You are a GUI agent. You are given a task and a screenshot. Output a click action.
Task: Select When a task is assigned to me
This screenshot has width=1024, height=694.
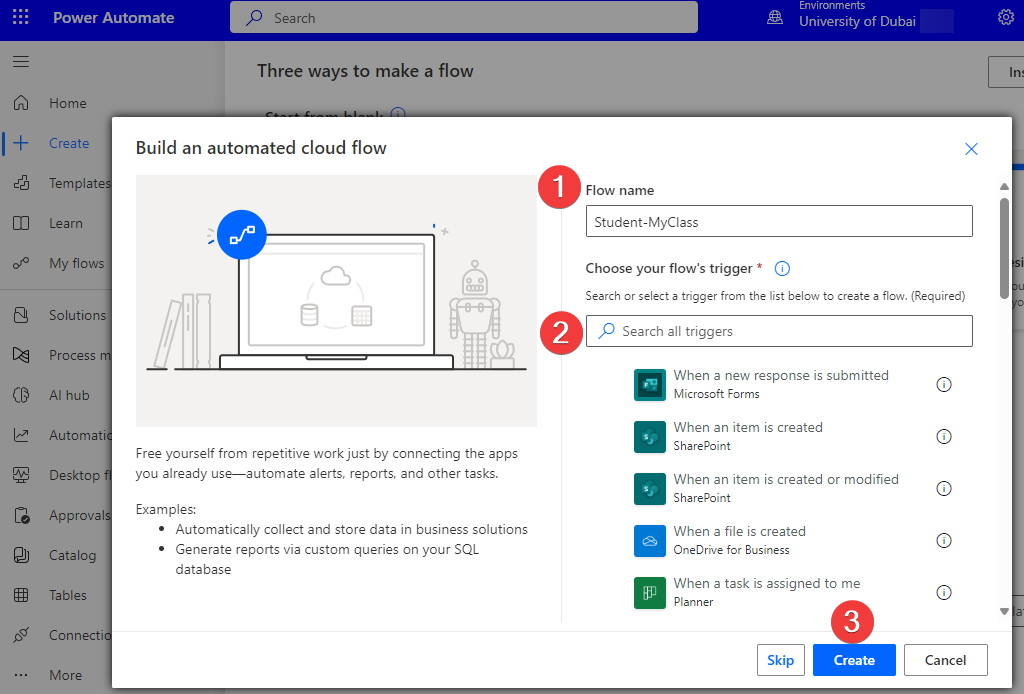[767, 591]
